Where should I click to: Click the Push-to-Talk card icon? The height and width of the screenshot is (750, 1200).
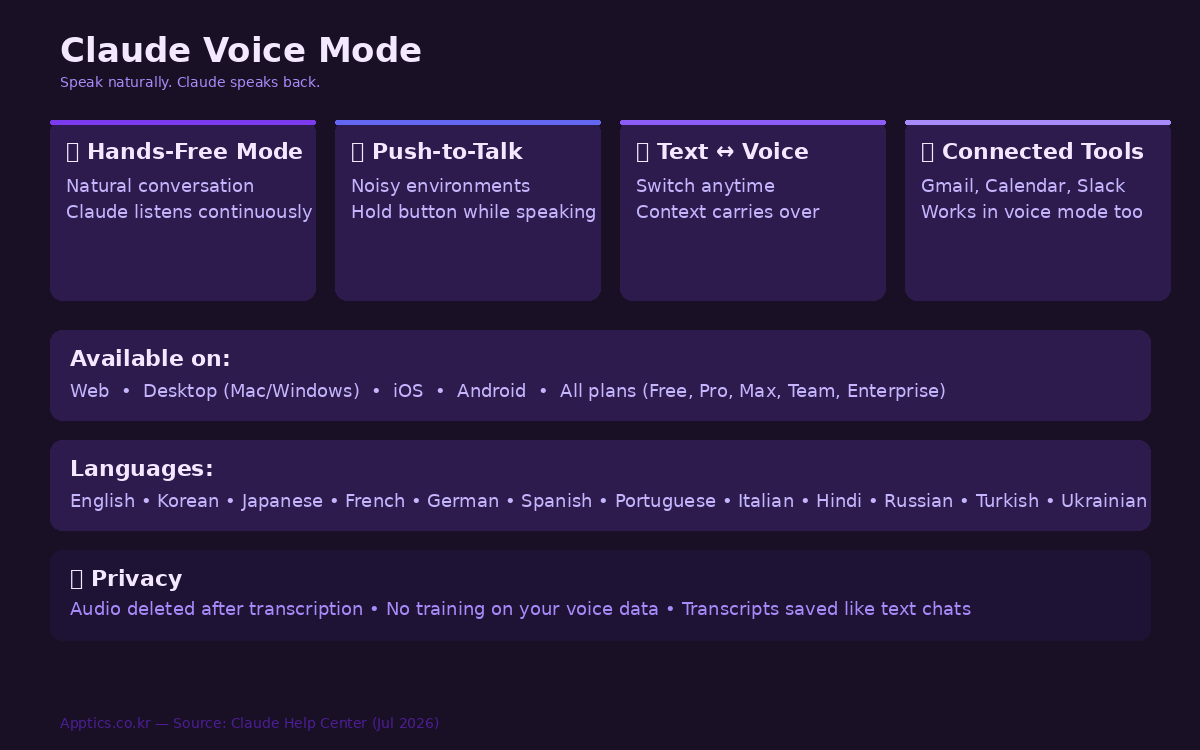358,152
